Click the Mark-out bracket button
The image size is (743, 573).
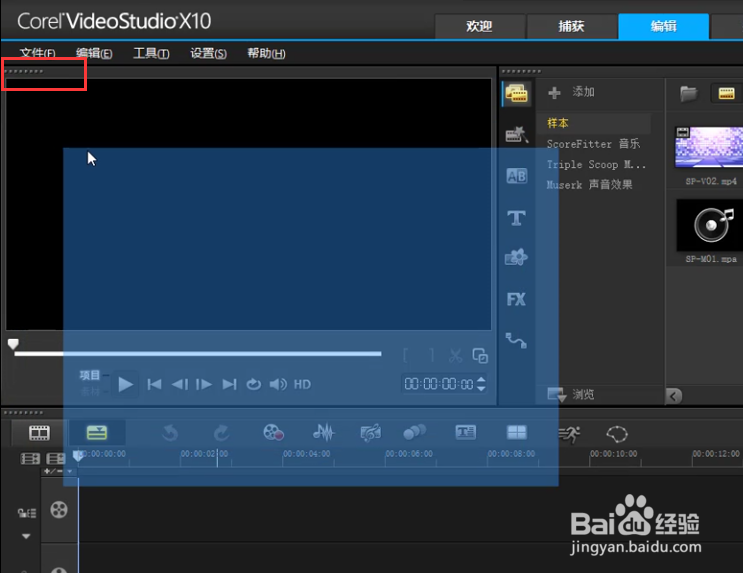(432, 355)
